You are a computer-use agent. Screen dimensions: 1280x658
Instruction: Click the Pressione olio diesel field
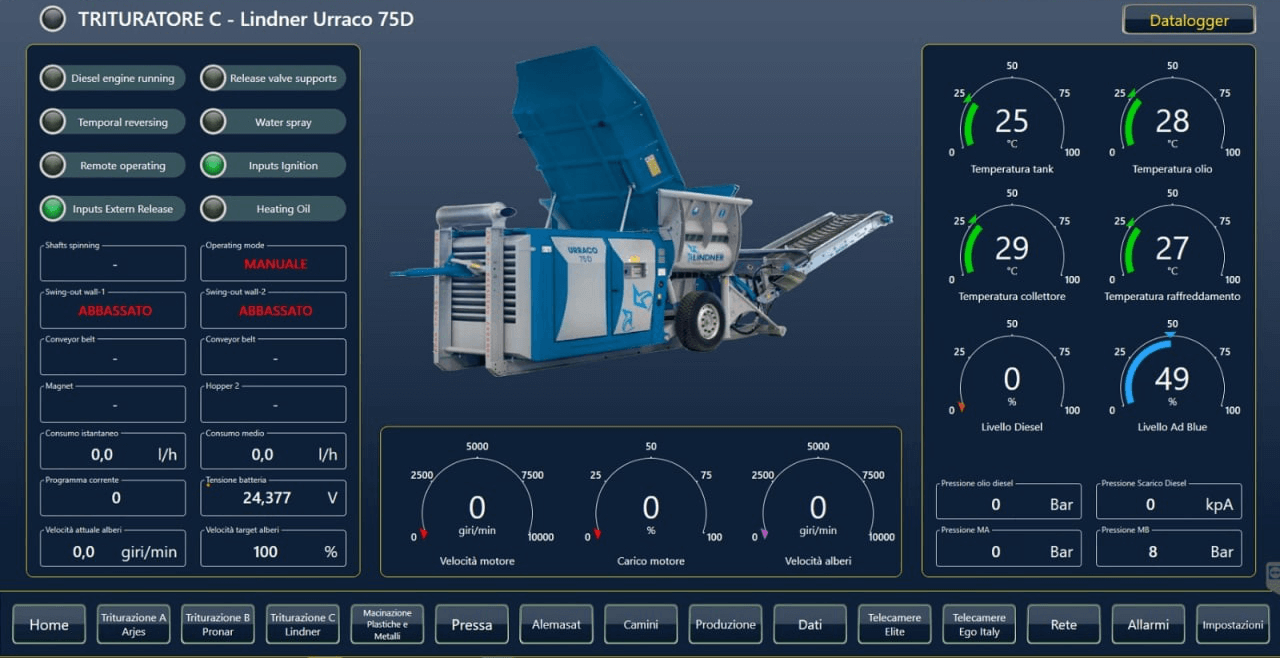tap(1008, 500)
